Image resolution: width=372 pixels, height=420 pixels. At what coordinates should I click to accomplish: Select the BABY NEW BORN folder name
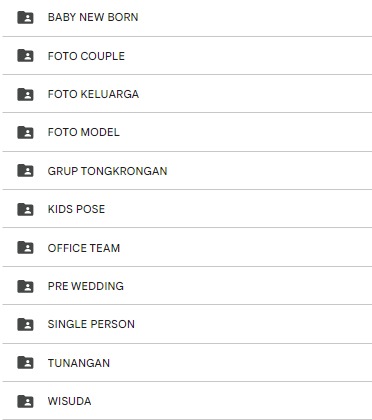[x=93, y=17]
